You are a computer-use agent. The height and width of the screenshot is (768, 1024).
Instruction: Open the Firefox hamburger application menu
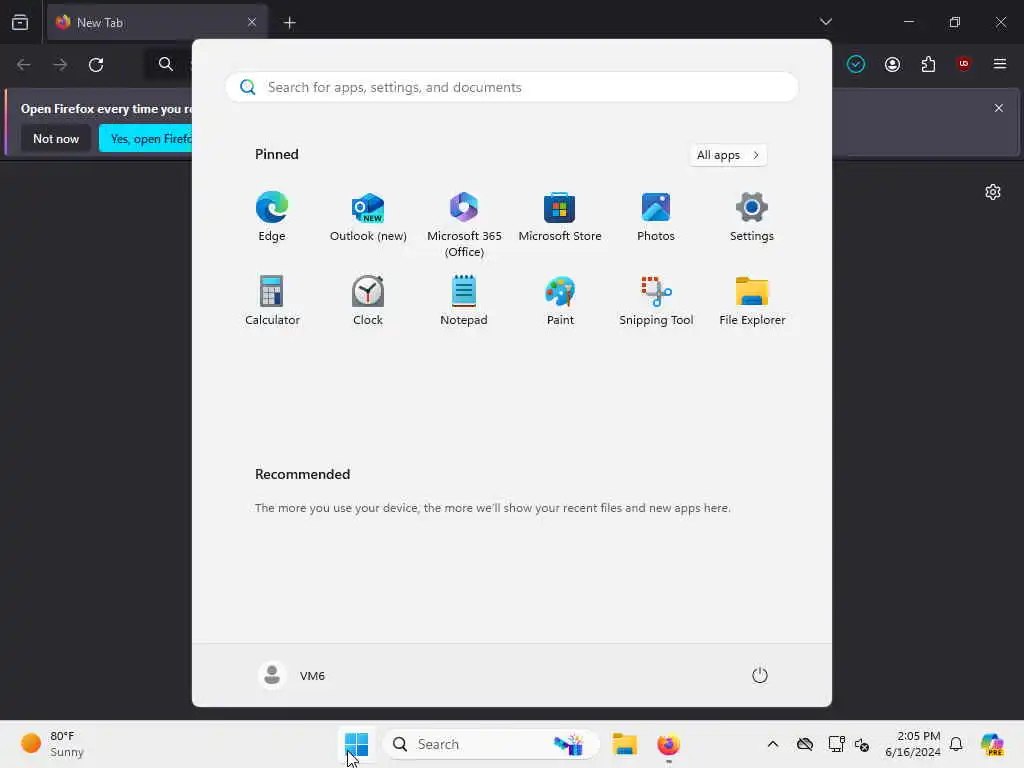click(x=999, y=63)
